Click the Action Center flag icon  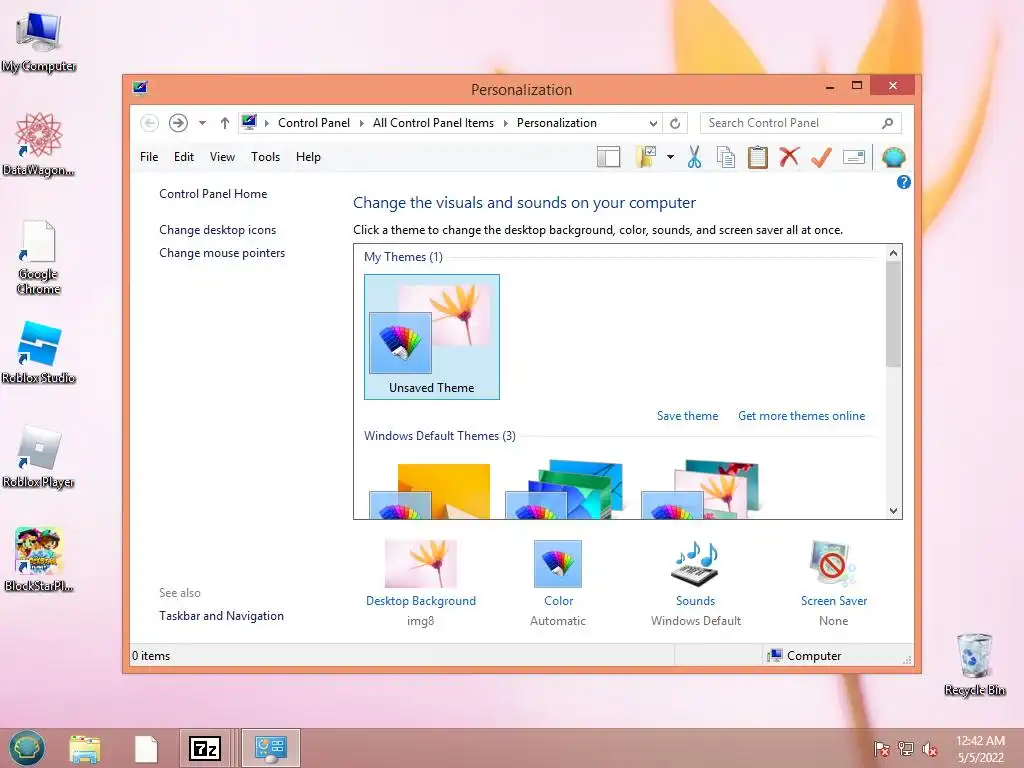pos(882,749)
